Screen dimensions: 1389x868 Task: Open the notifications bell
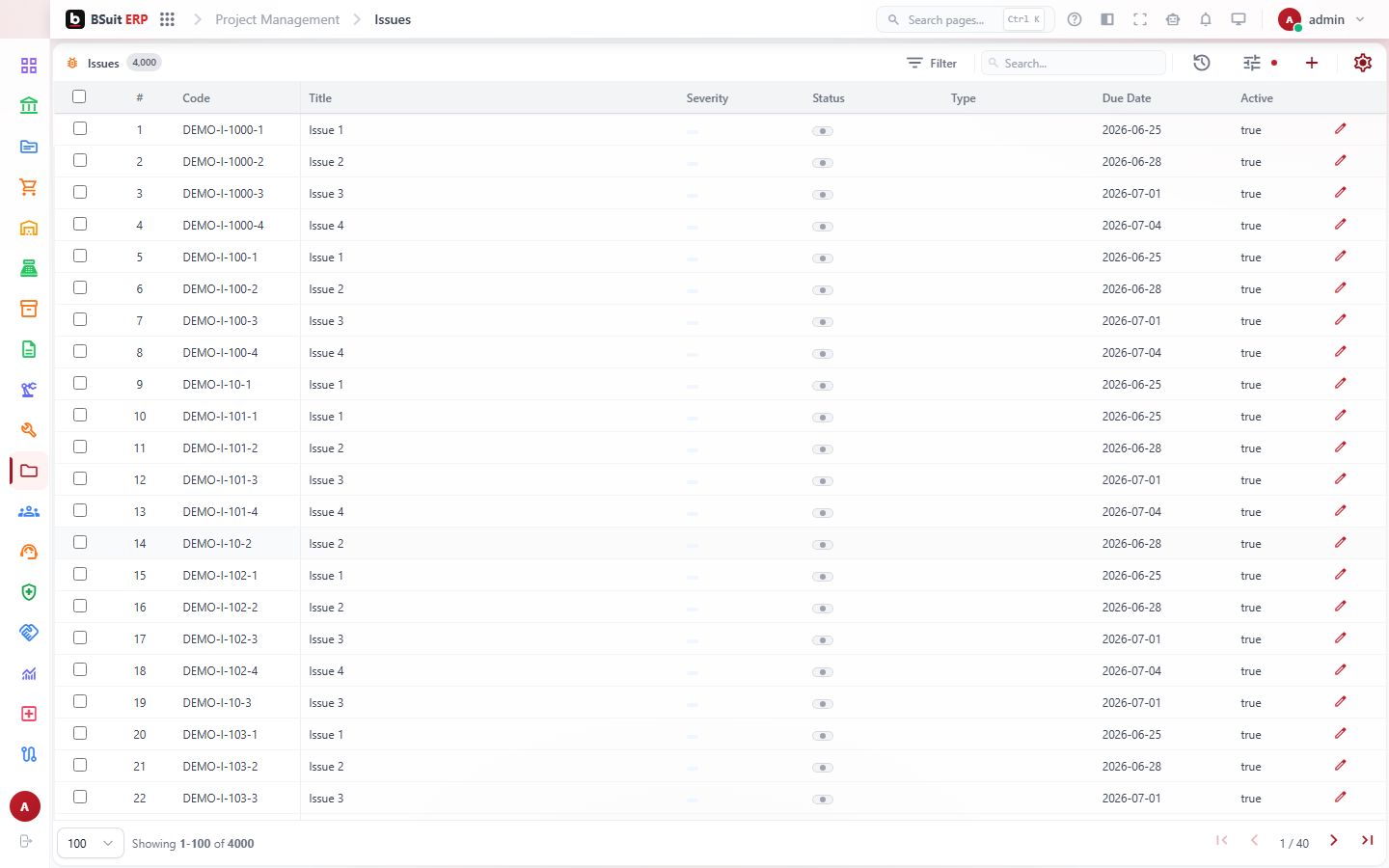(1206, 19)
